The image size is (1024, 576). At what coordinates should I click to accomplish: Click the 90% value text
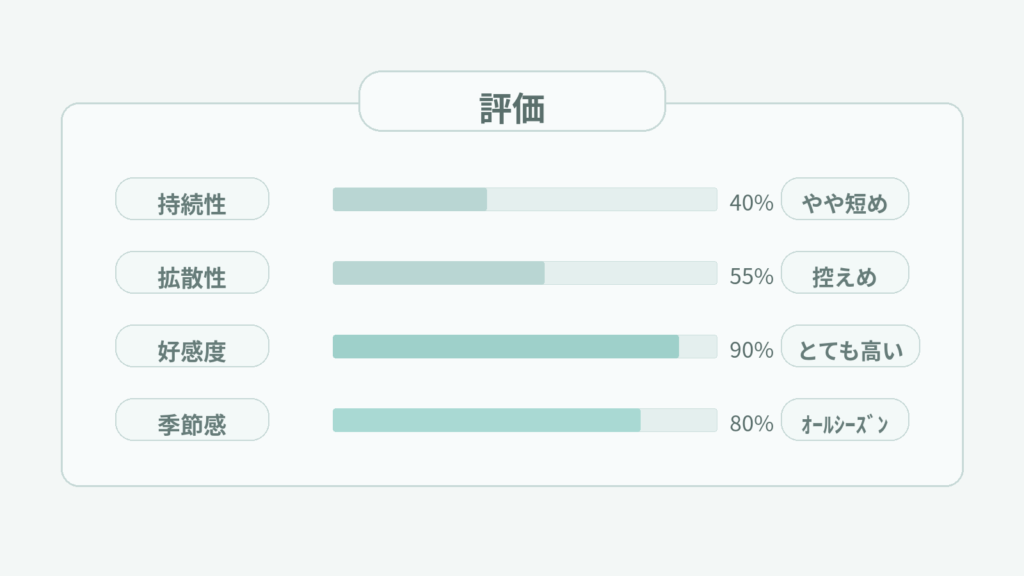click(751, 350)
